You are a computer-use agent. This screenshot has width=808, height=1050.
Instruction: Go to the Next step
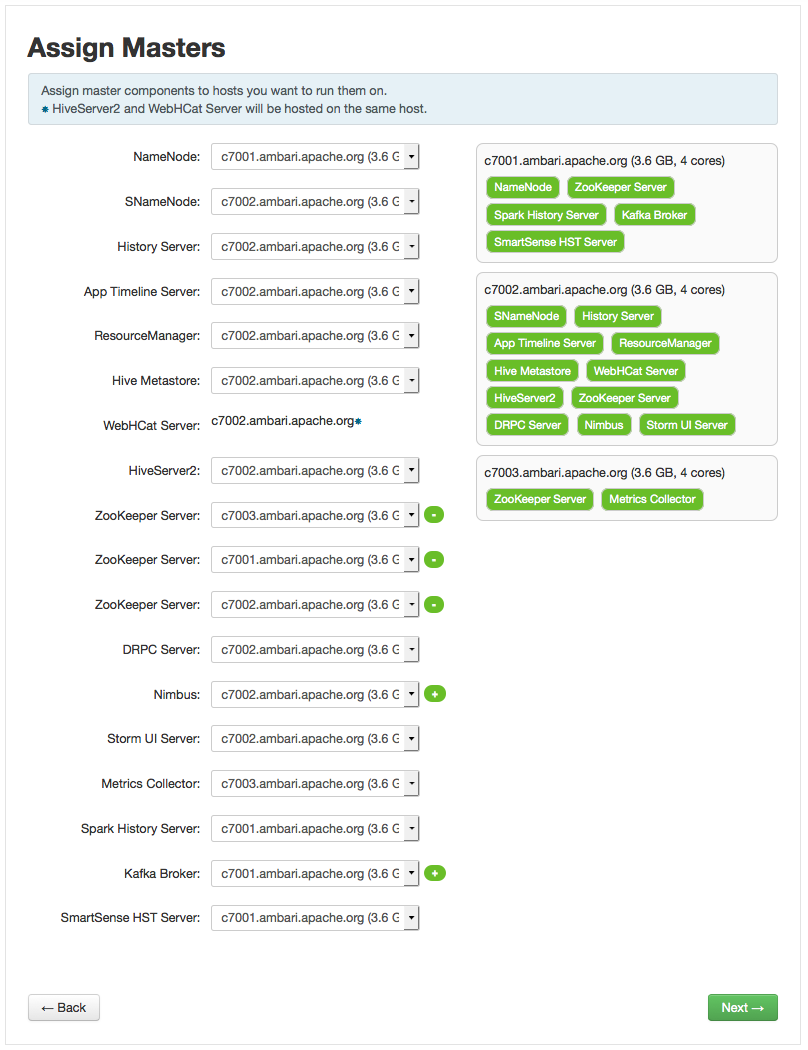pos(742,1007)
